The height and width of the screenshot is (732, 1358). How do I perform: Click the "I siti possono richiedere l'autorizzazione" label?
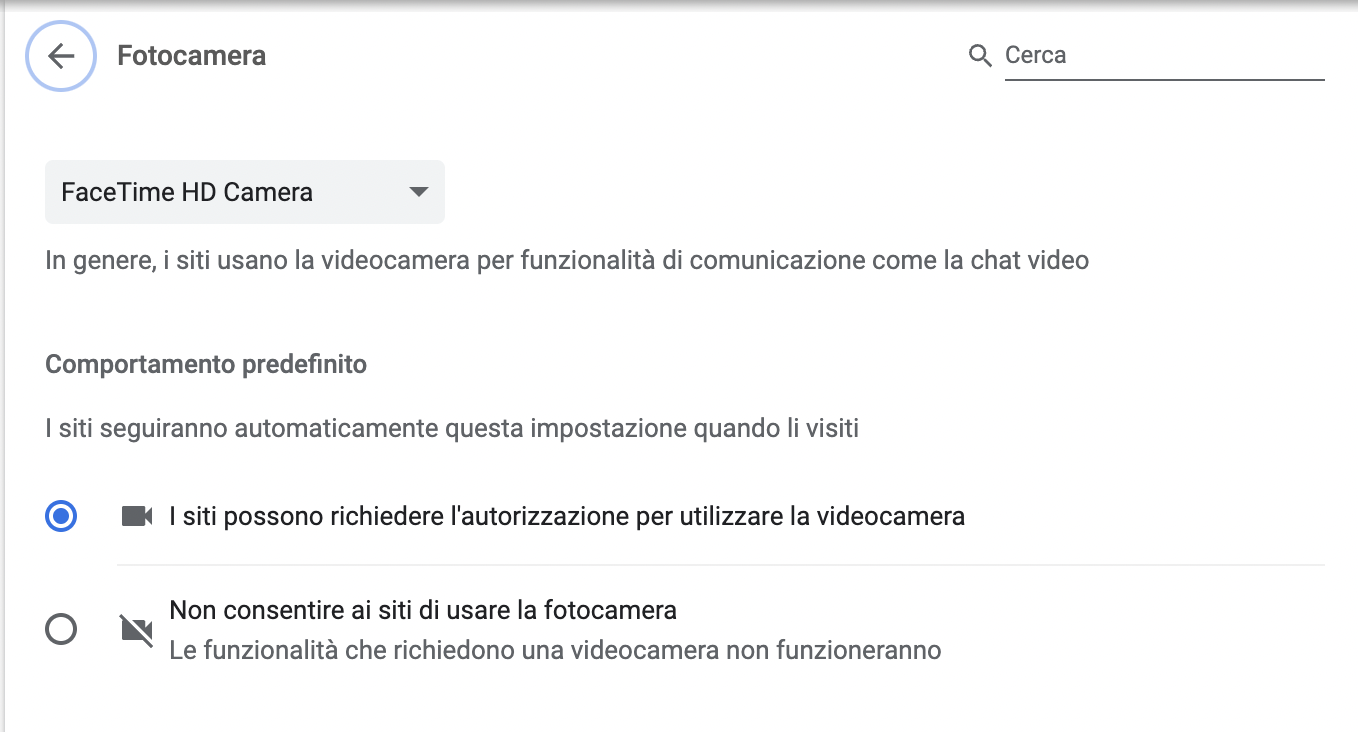(x=567, y=517)
